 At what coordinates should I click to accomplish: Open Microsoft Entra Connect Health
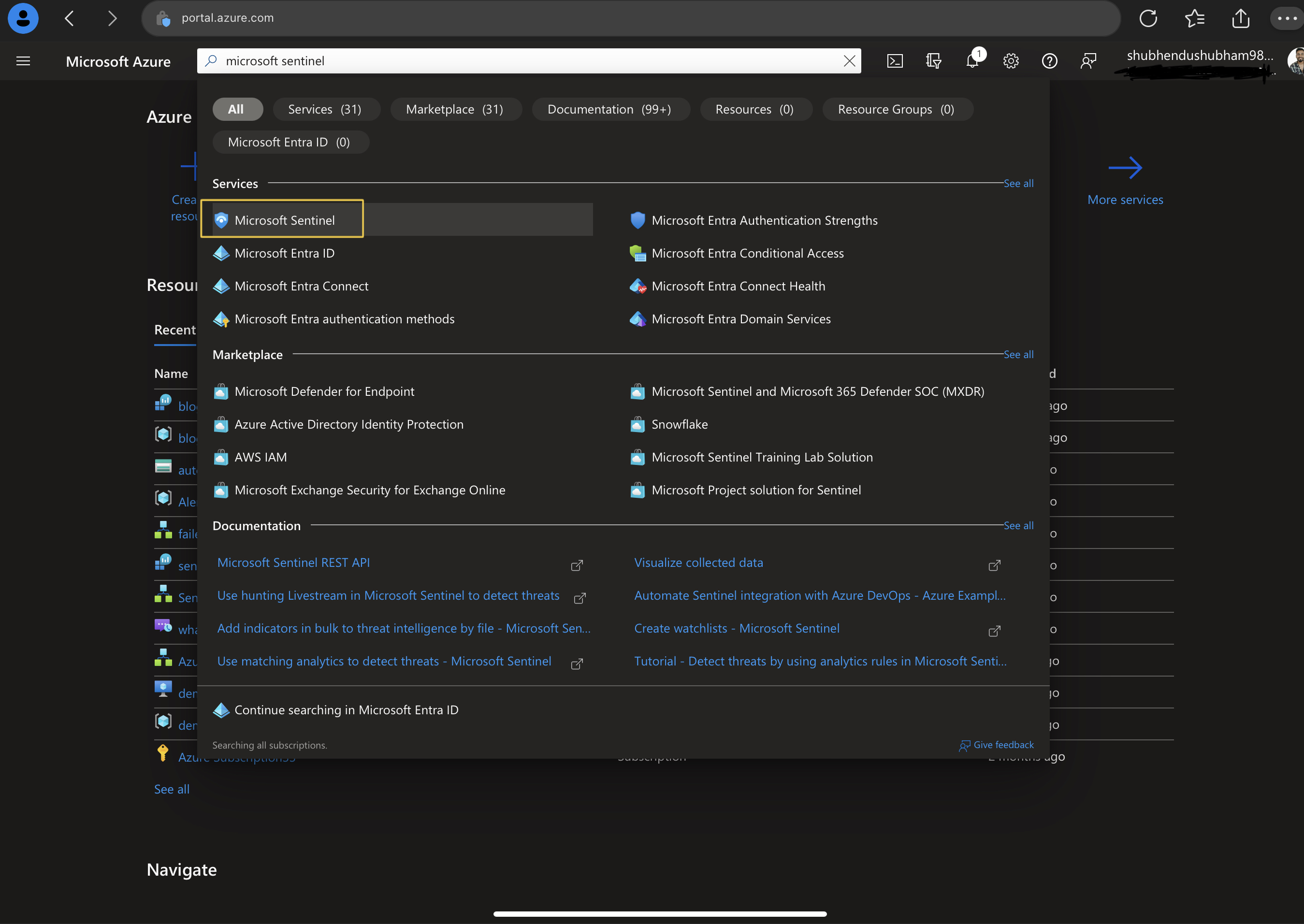(728, 286)
